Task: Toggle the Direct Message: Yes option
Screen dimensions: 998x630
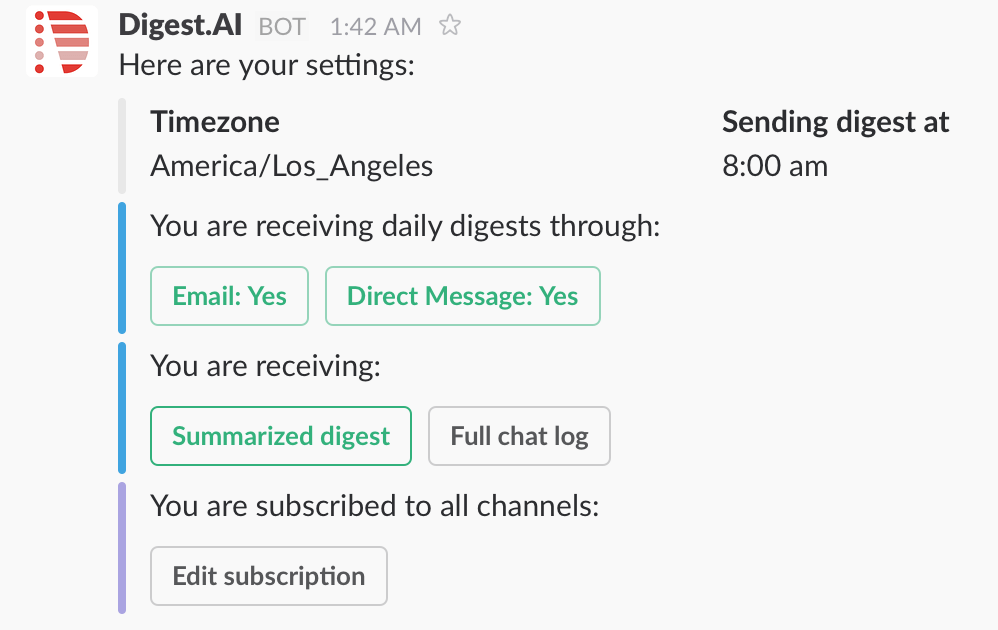Action: [463, 296]
